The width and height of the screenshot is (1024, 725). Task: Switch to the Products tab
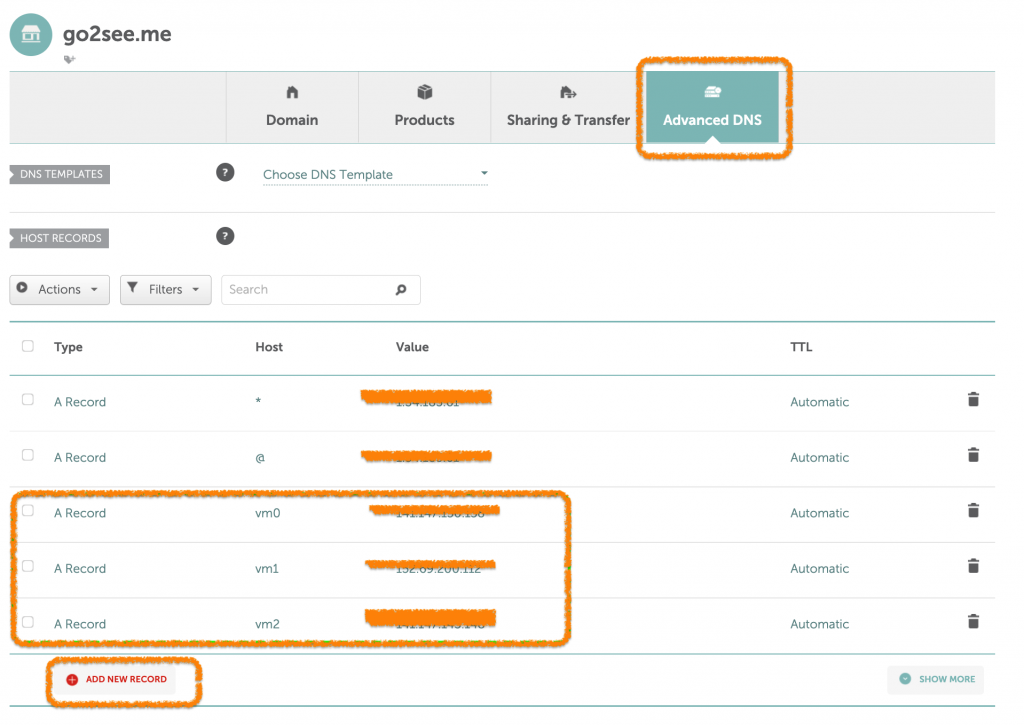click(x=424, y=107)
